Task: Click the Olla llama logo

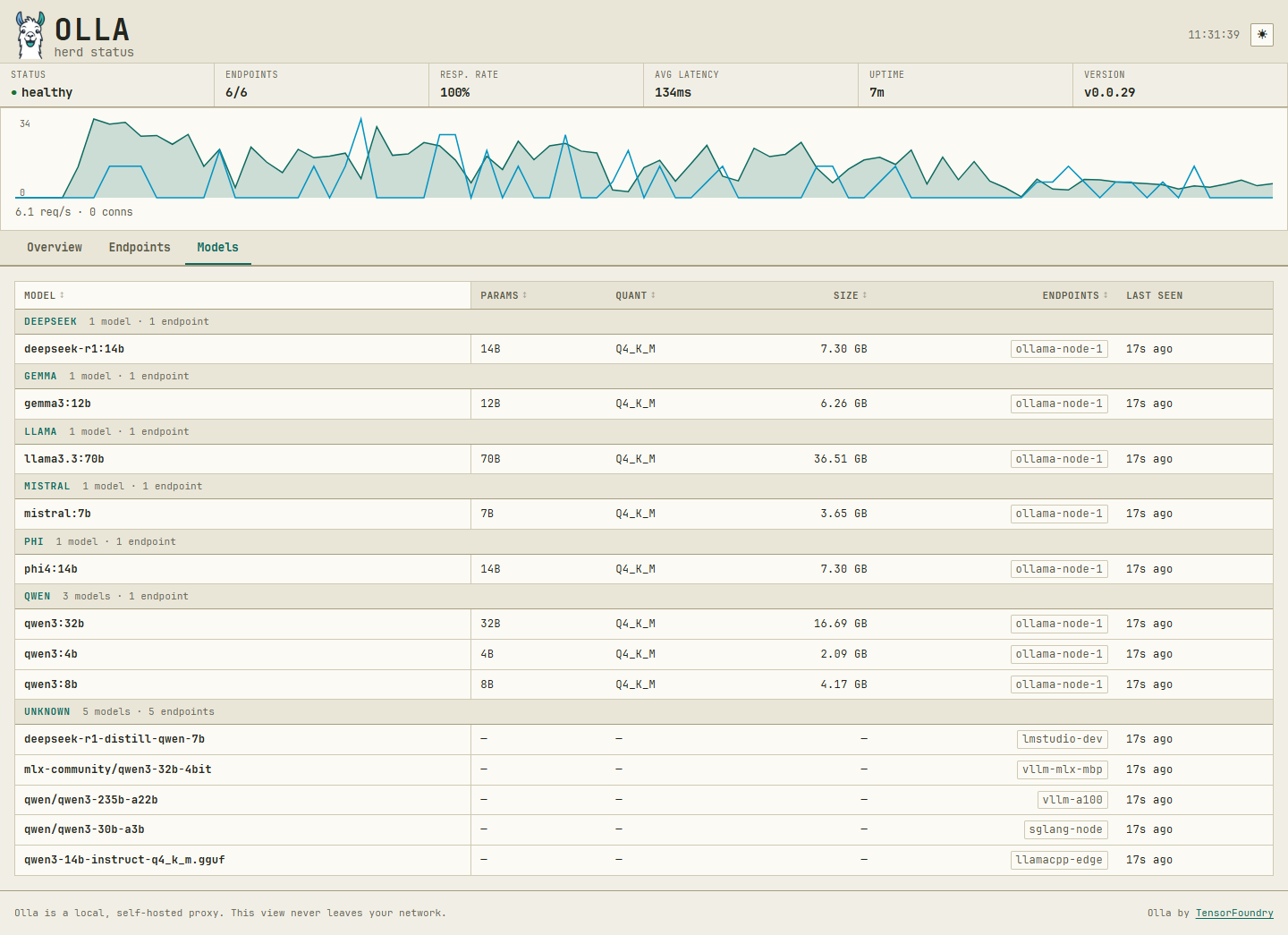Action: point(30,36)
